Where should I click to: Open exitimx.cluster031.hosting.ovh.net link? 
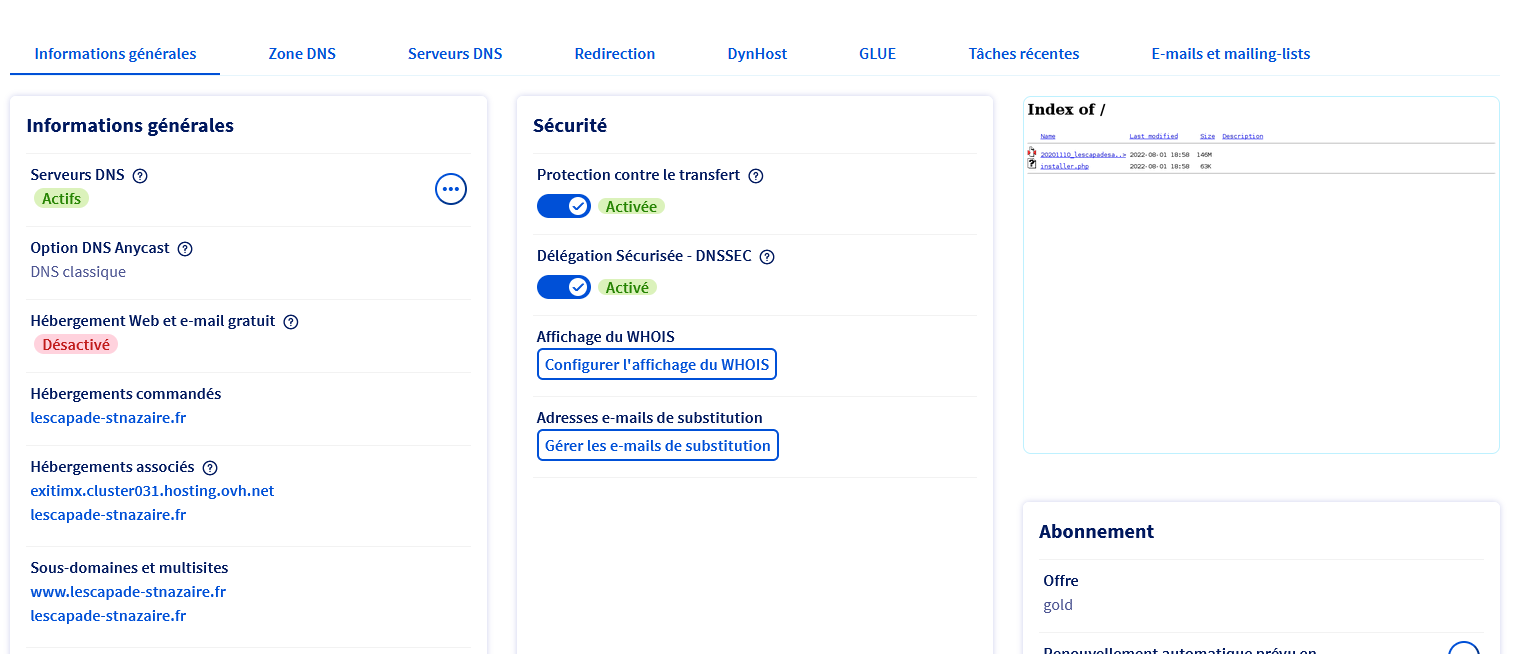click(x=152, y=491)
